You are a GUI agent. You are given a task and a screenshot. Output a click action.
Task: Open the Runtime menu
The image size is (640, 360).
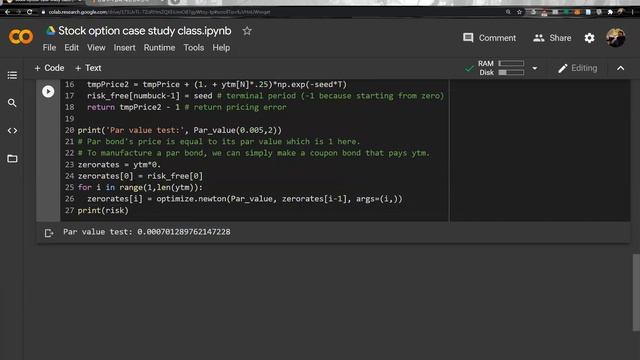159,48
